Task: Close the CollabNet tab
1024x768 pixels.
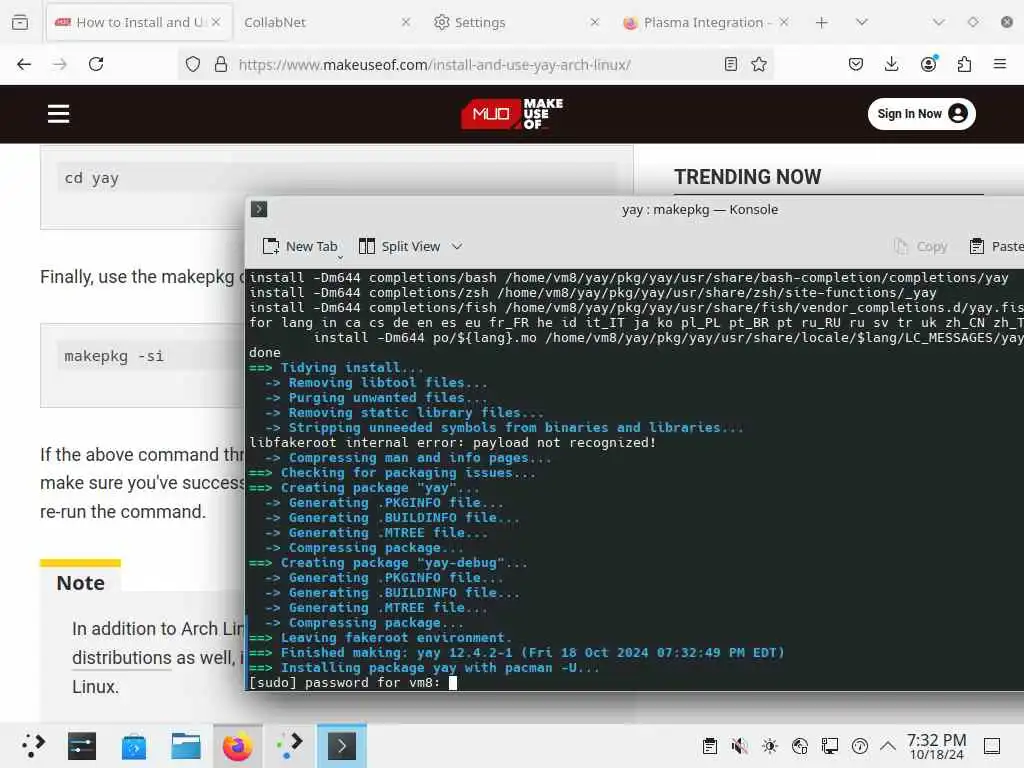Action: [406, 22]
